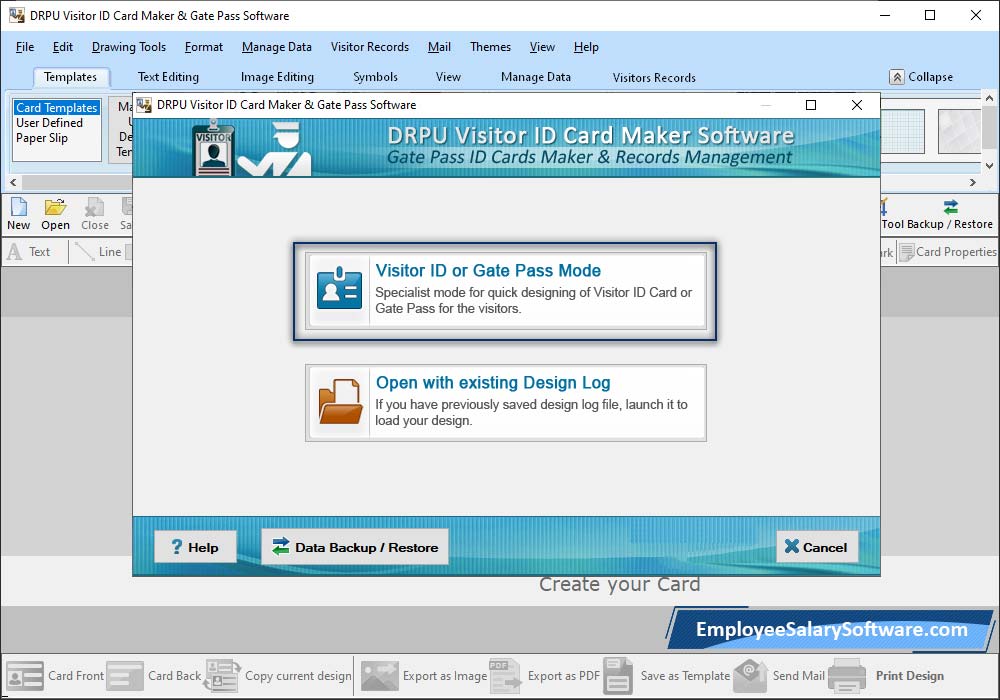Click the Export as PDF icon

point(505,676)
